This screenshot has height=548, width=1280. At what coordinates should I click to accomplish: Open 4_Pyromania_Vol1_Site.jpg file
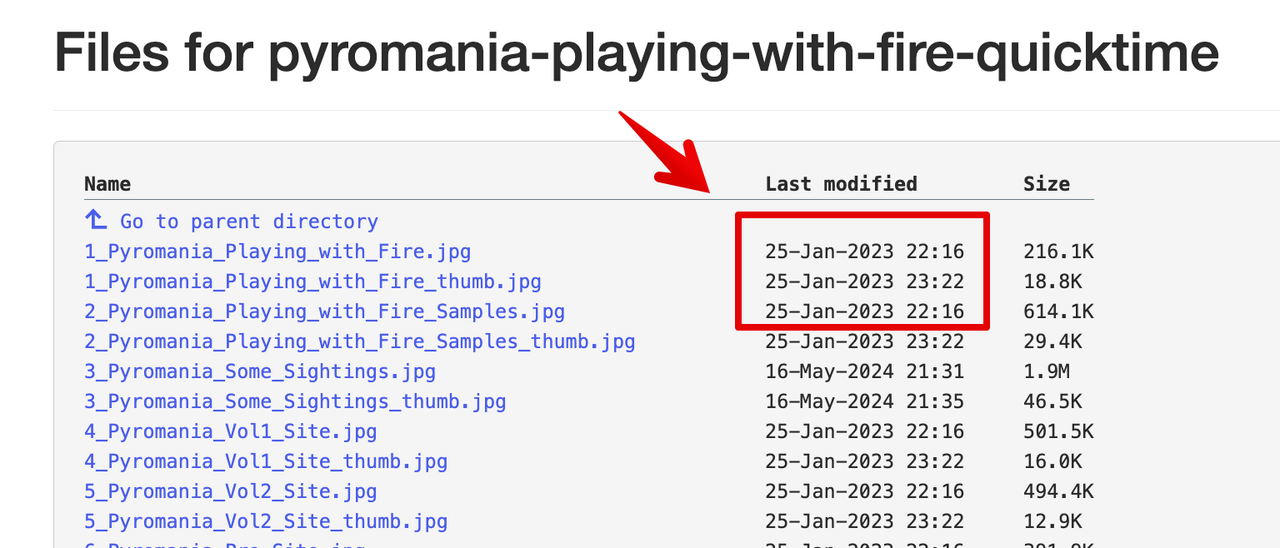[x=230, y=432]
